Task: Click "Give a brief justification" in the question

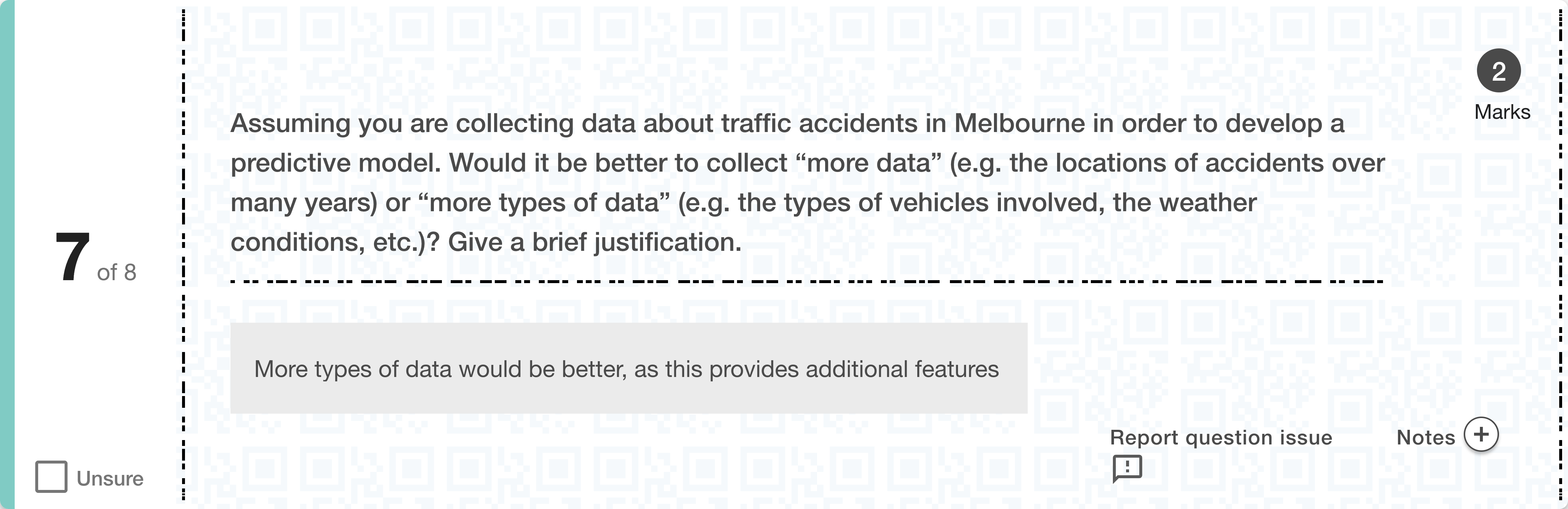Action: [595, 243]
